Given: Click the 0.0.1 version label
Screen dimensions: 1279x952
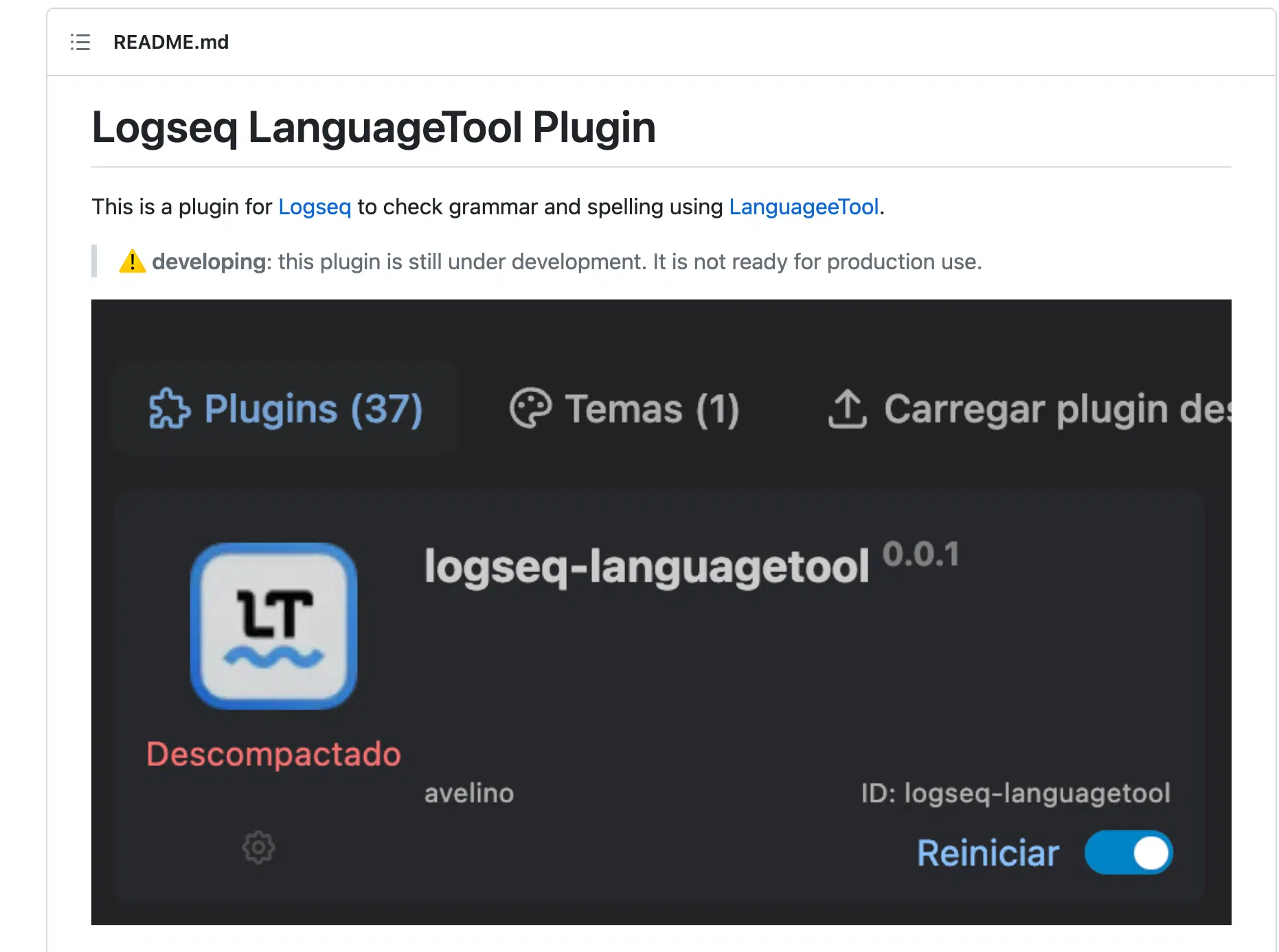Looking at the screenshot, I should 920,554.
